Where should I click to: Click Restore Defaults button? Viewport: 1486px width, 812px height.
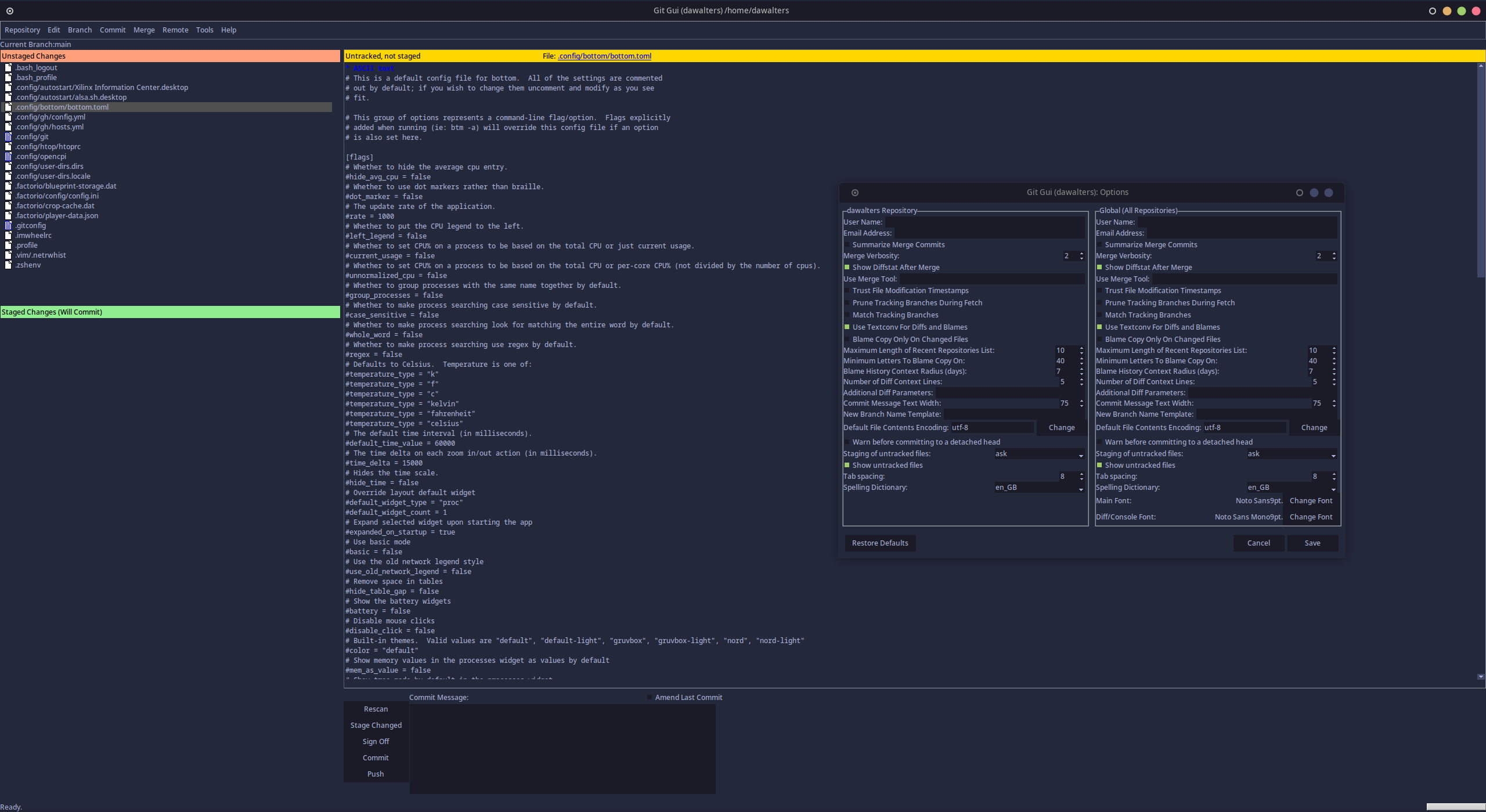tap(880, 543)
